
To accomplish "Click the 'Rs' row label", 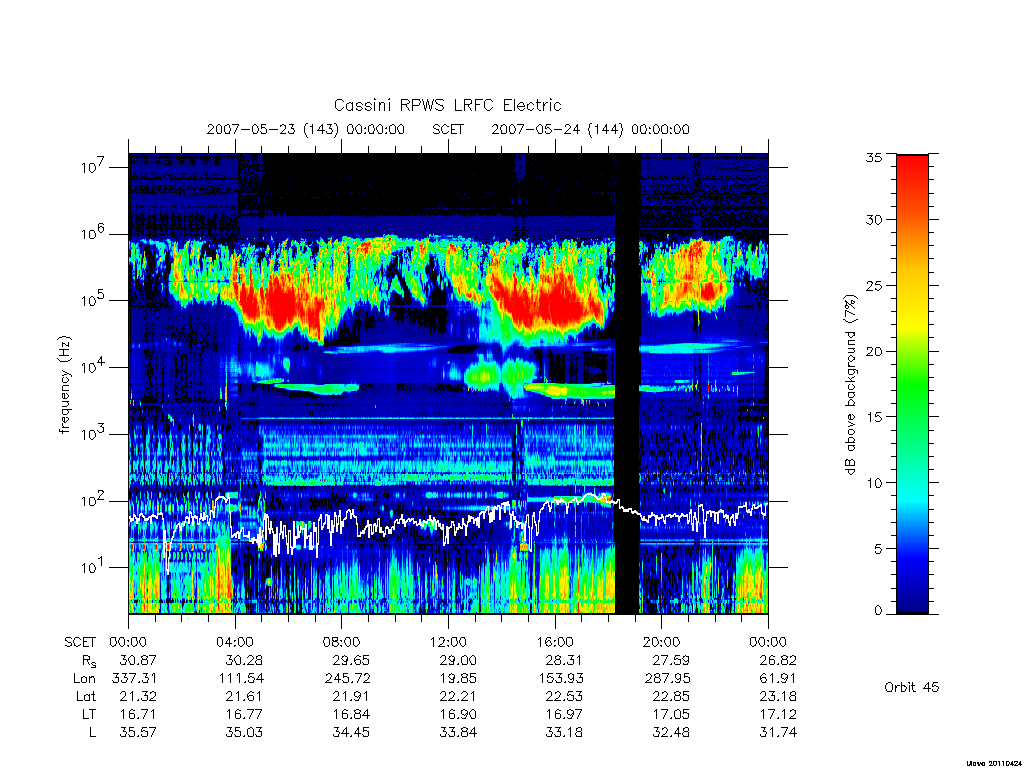I will click(x=89, y=661).
